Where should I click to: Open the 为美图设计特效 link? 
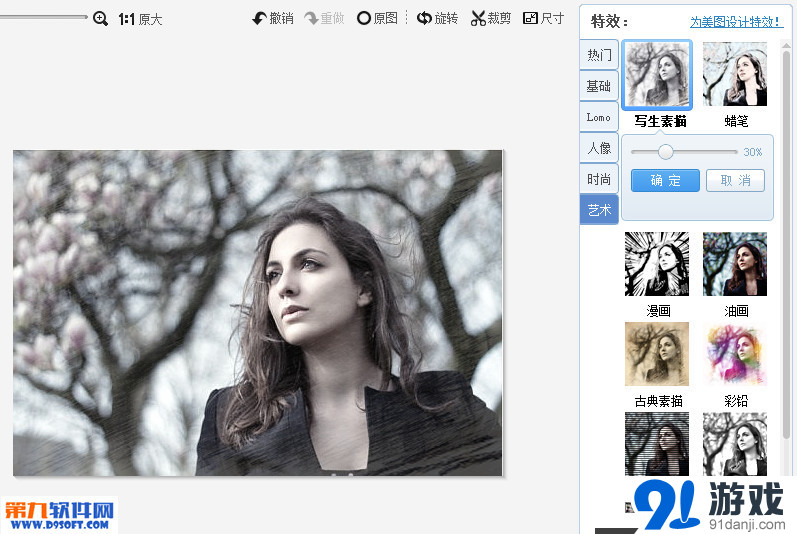coord(736,22)
